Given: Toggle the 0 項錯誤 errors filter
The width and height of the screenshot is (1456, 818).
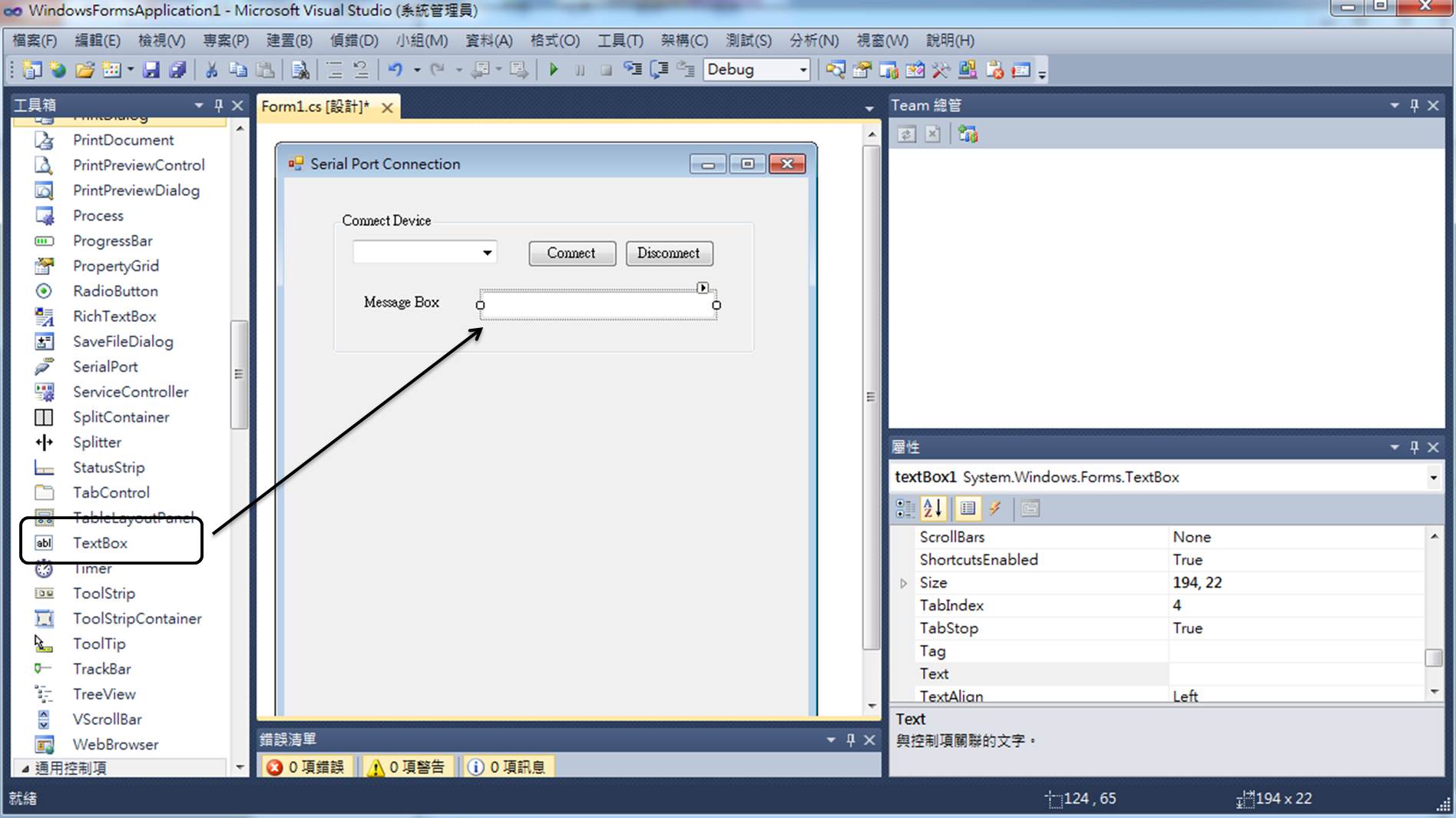Looking at the screenshot, I should pyautogui.click(x=306, y=767).
